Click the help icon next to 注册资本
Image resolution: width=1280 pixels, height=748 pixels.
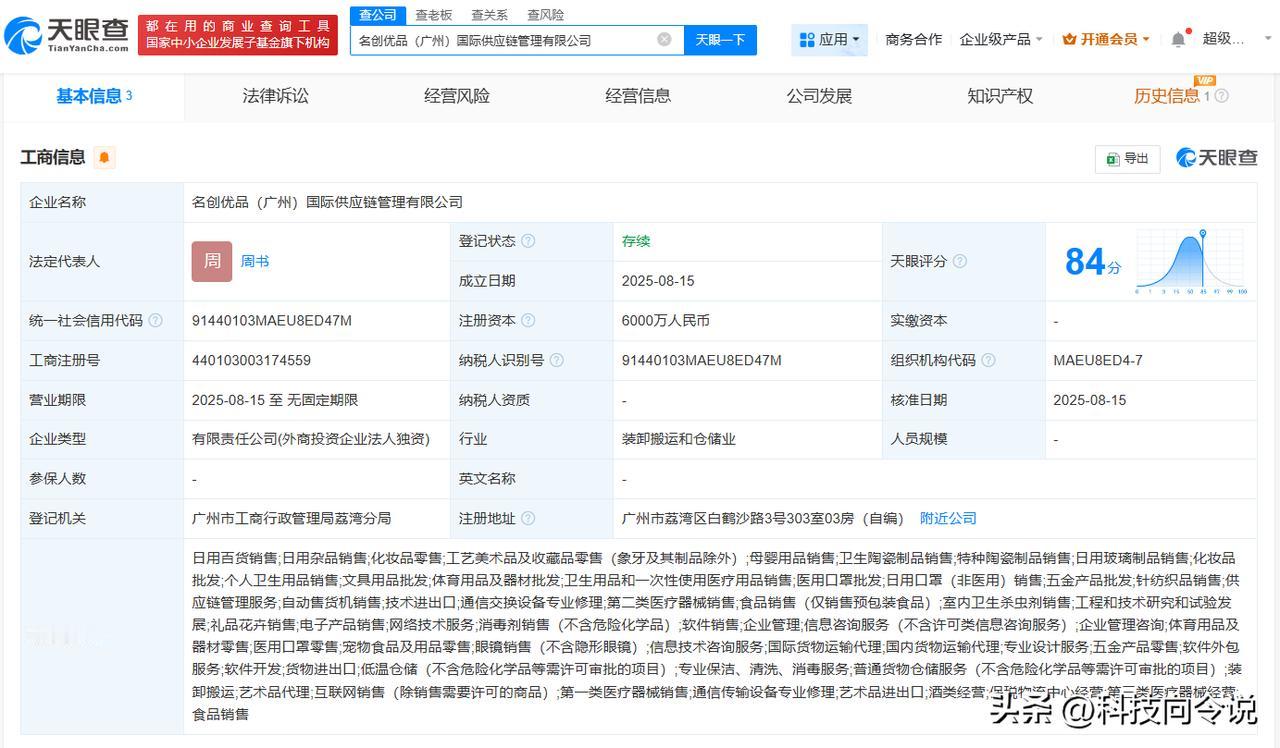coord(528,321)
